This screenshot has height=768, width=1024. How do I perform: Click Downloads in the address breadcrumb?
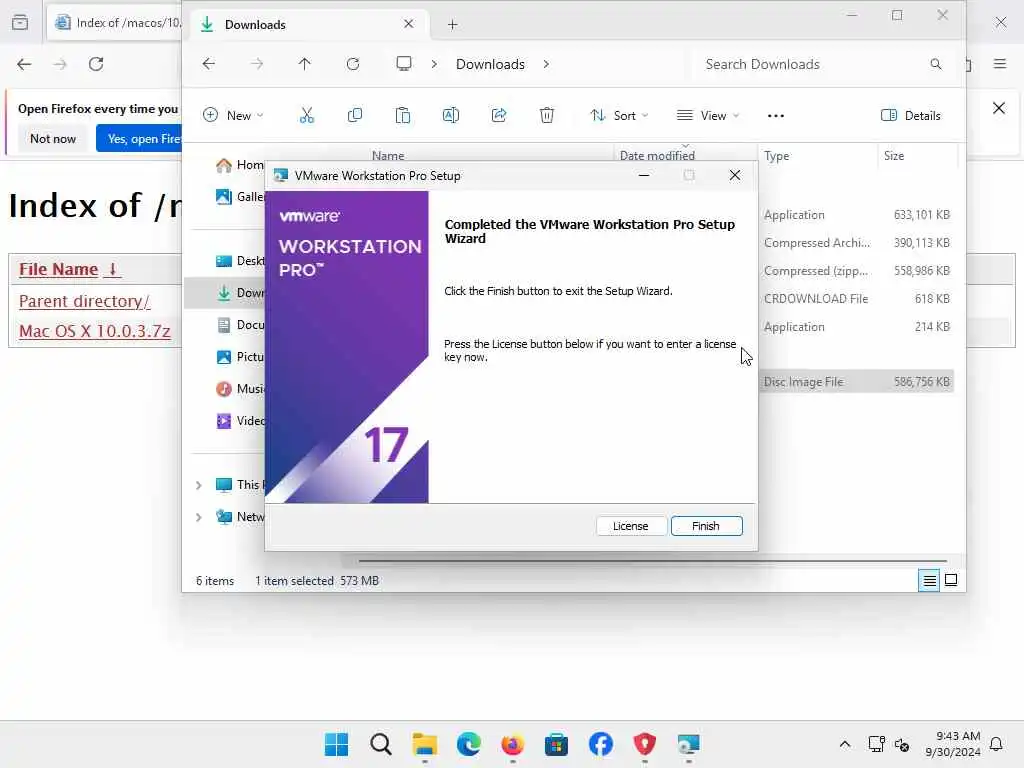click(x=490, y=64)
